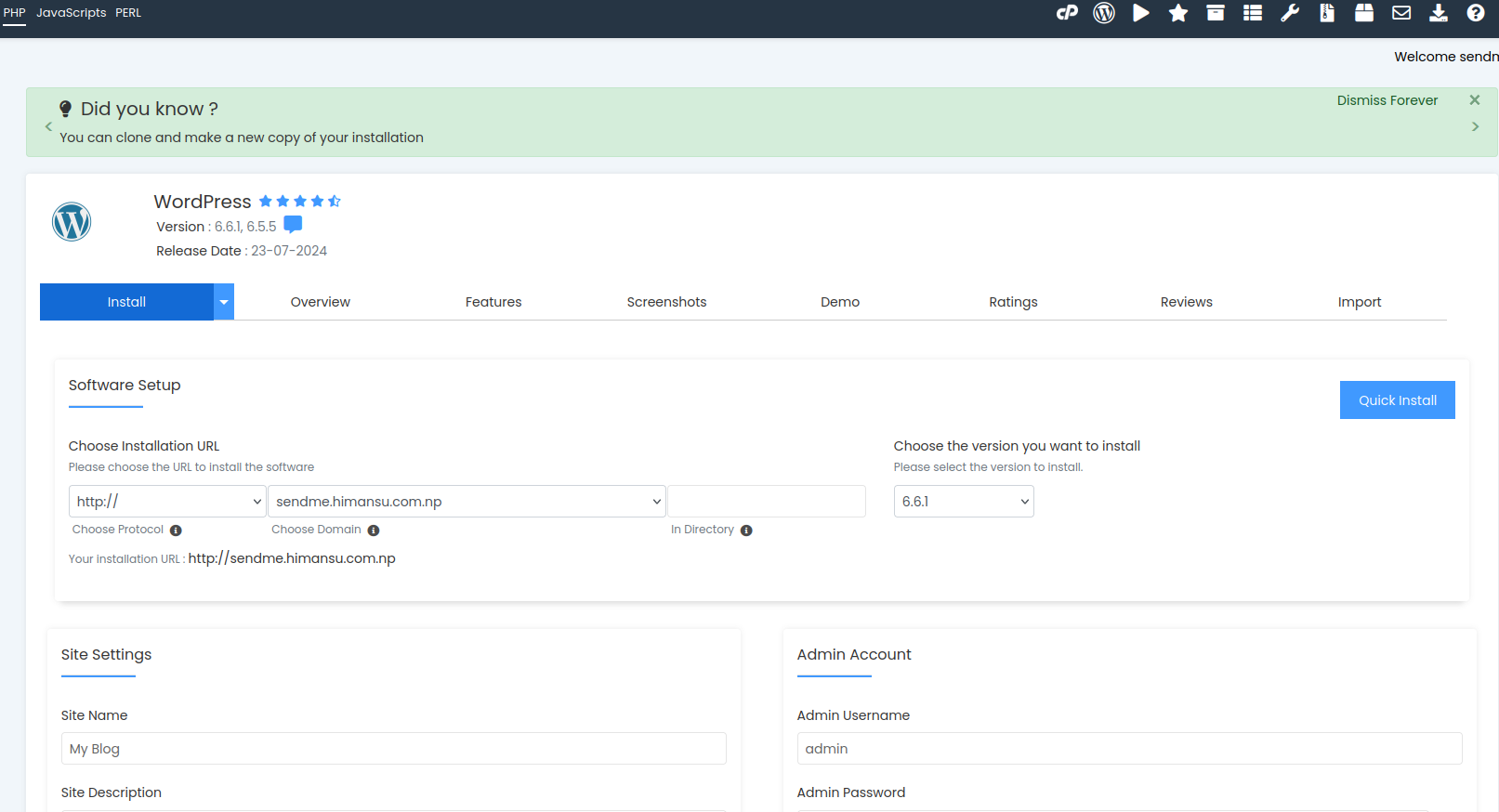Open the WordPress manager icon in the top bar
Screen dimensions: 1499x812
[1104, 13]
